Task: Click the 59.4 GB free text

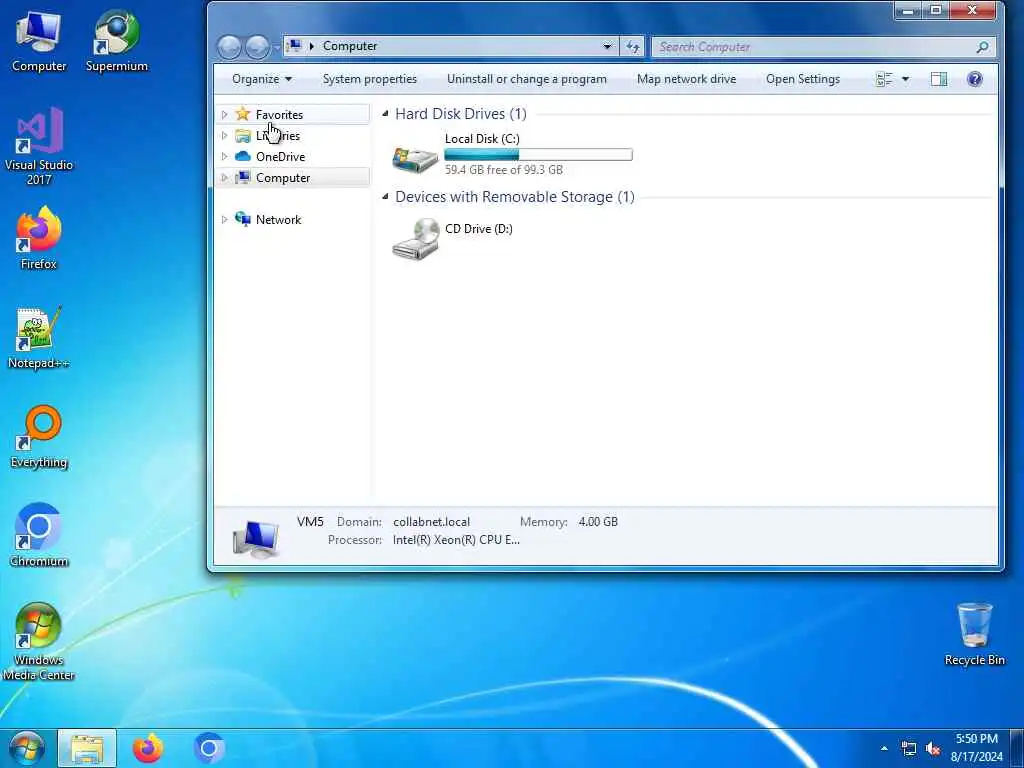Action: click(504, 170)
